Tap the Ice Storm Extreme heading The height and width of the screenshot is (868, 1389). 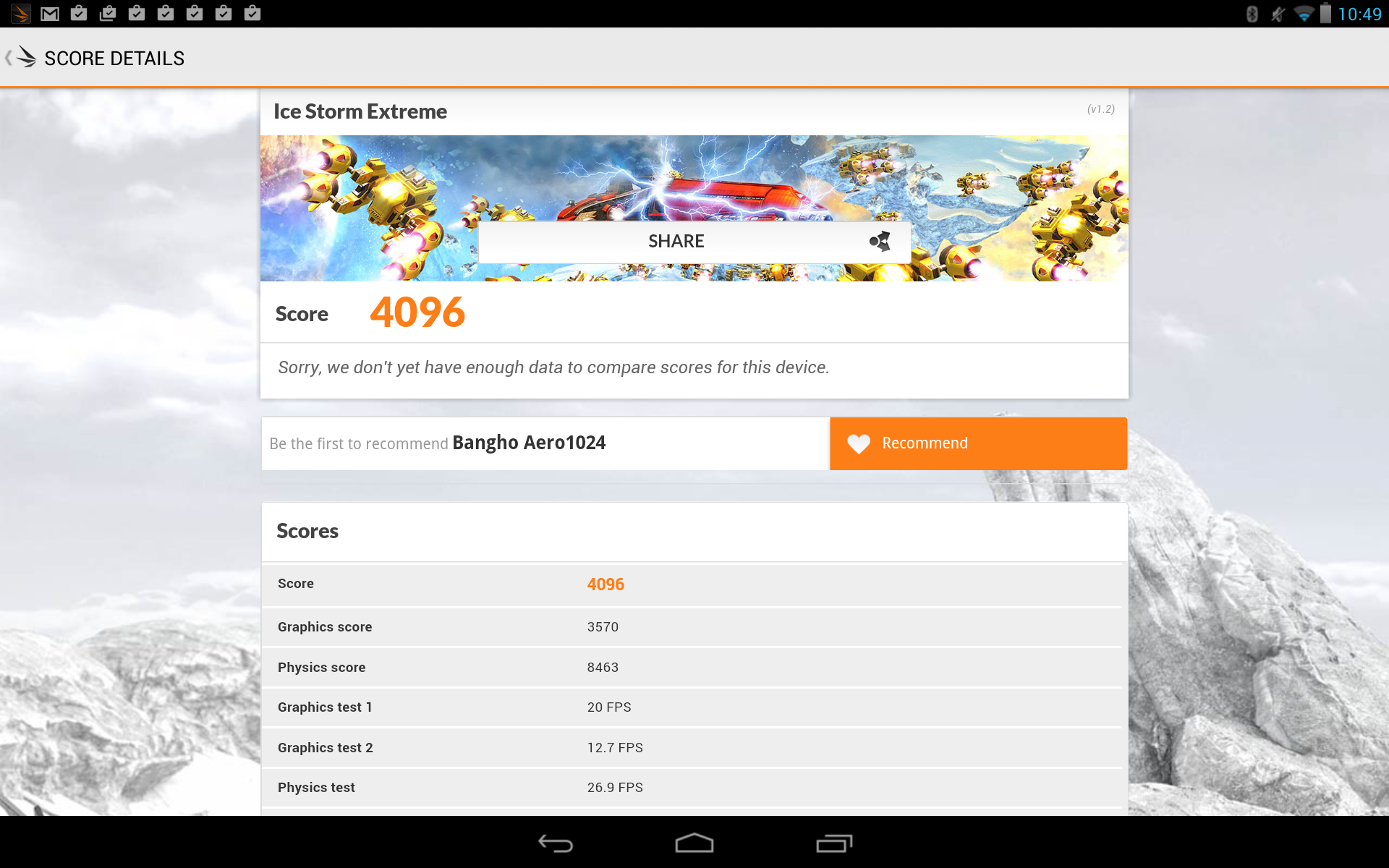click(360, 111)
